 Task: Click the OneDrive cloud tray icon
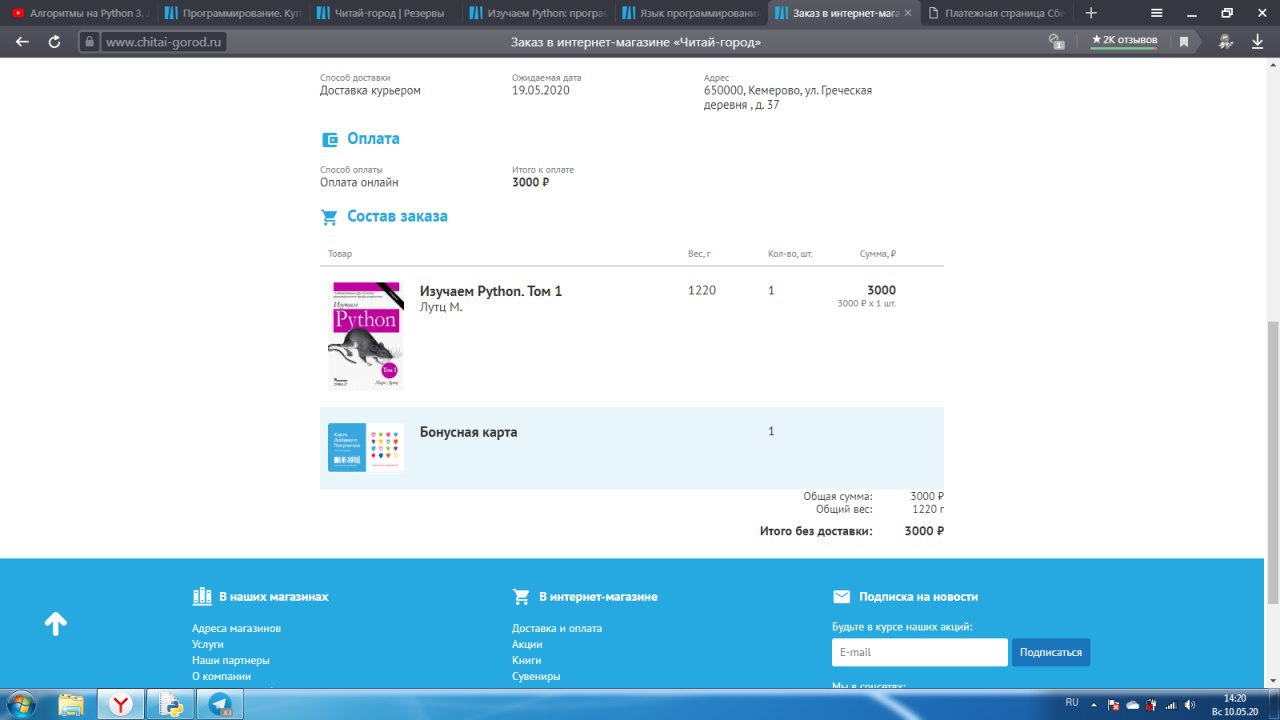pyautogui.click(x=1133, y=705)
